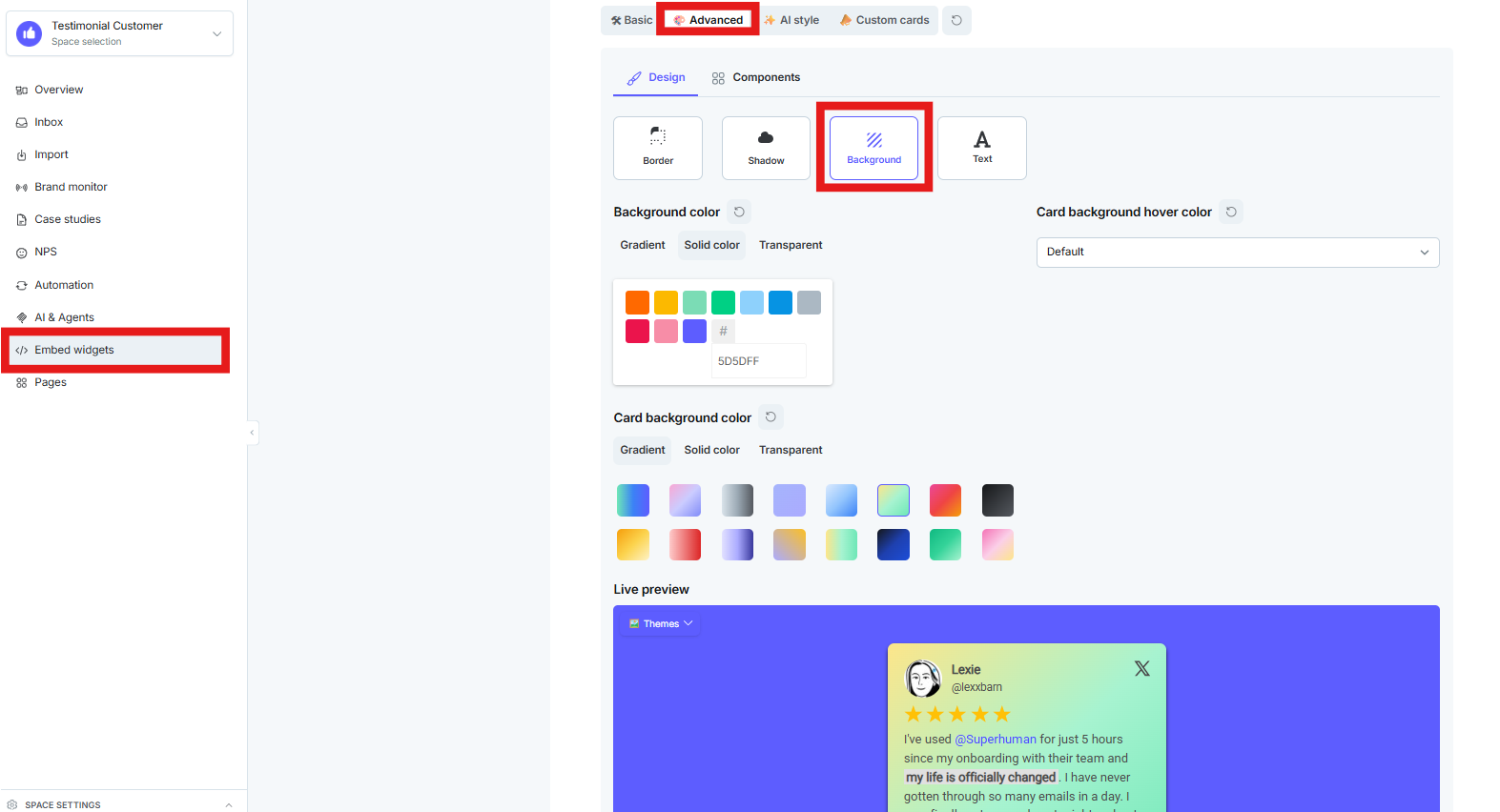Open the Border design option

(658, 148)
